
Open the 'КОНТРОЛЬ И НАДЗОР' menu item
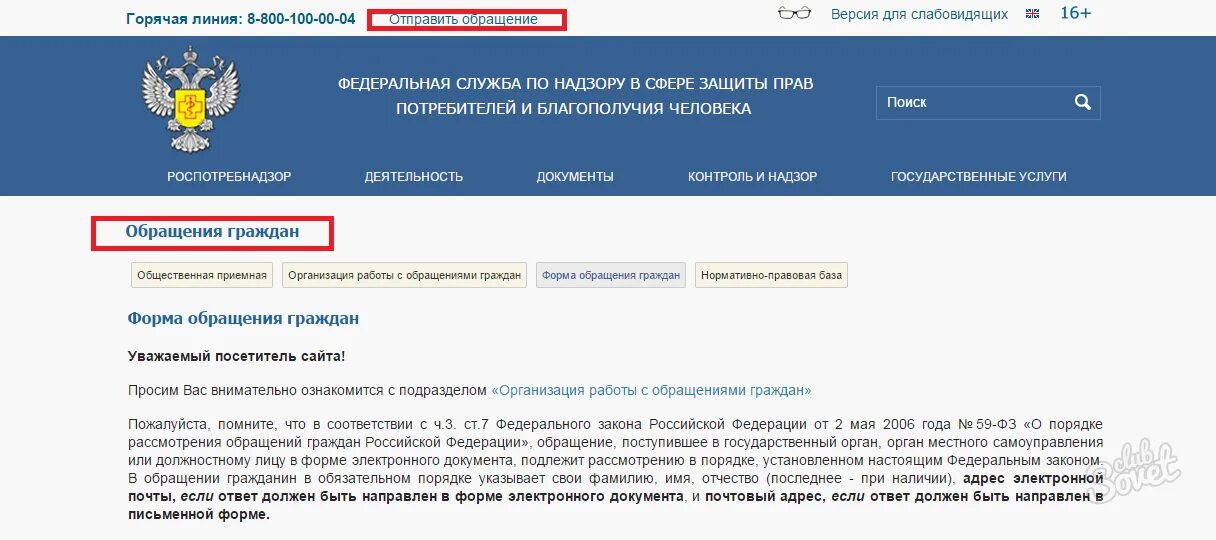(753, 176)
